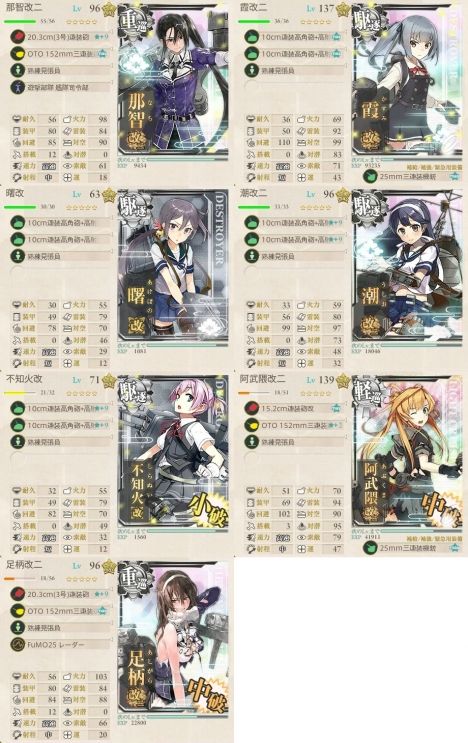This screenshot has width=468, height=743.
Task: Click the 25mm machine gun icon under 霞改二
Action: 369,176
